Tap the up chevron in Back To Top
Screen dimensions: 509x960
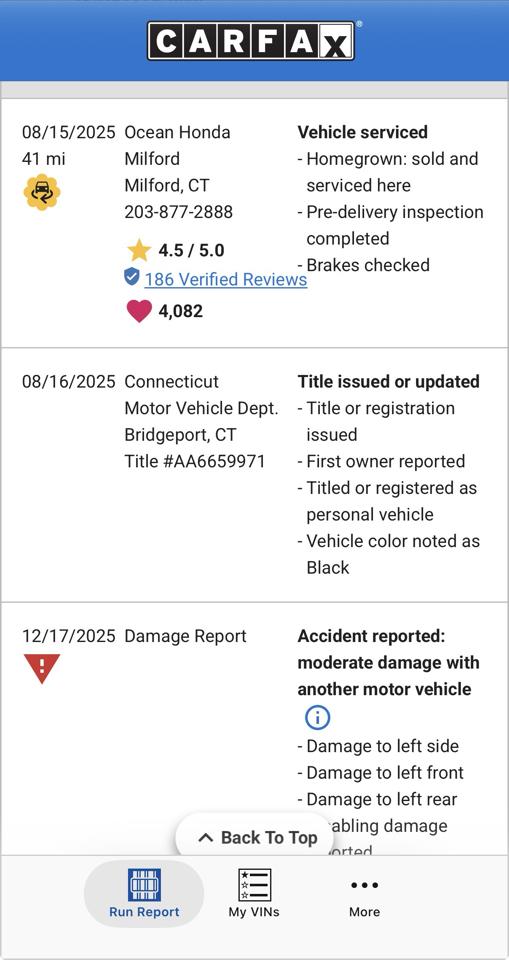[206, 838]
